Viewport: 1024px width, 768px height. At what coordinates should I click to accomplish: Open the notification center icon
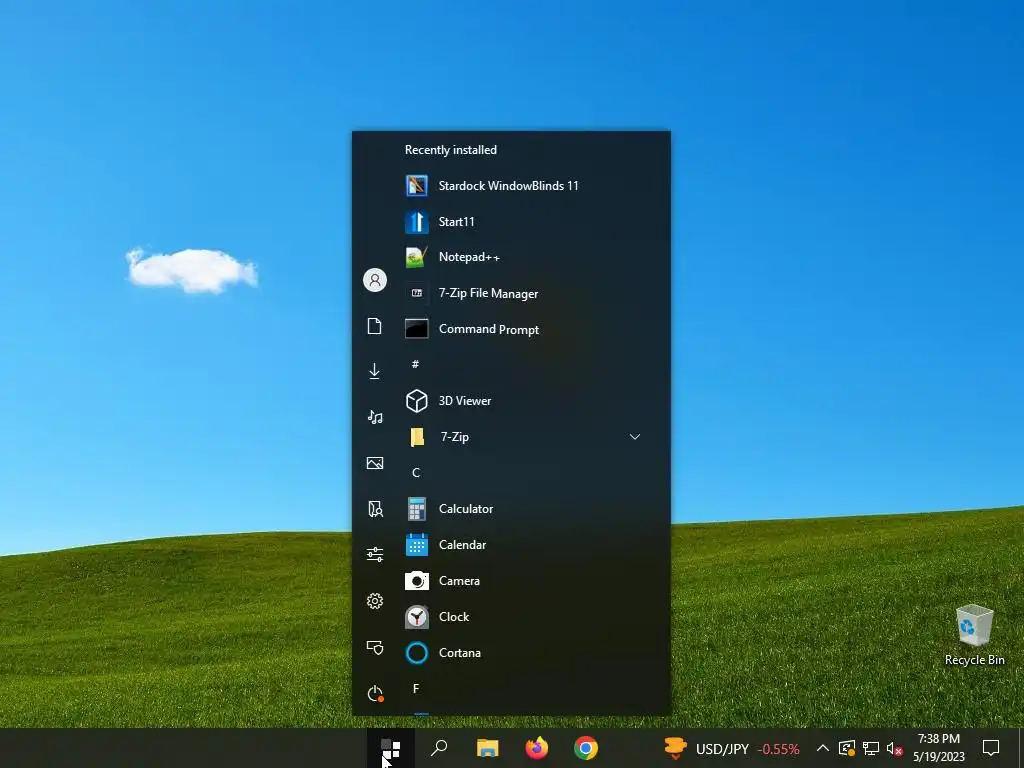click(x=991, y=748)
